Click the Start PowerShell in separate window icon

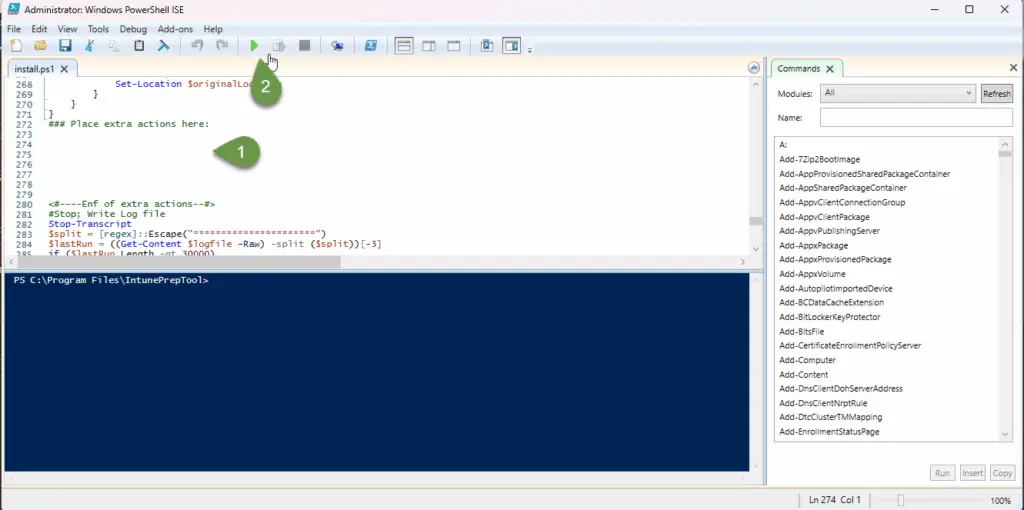click(370, 46)
